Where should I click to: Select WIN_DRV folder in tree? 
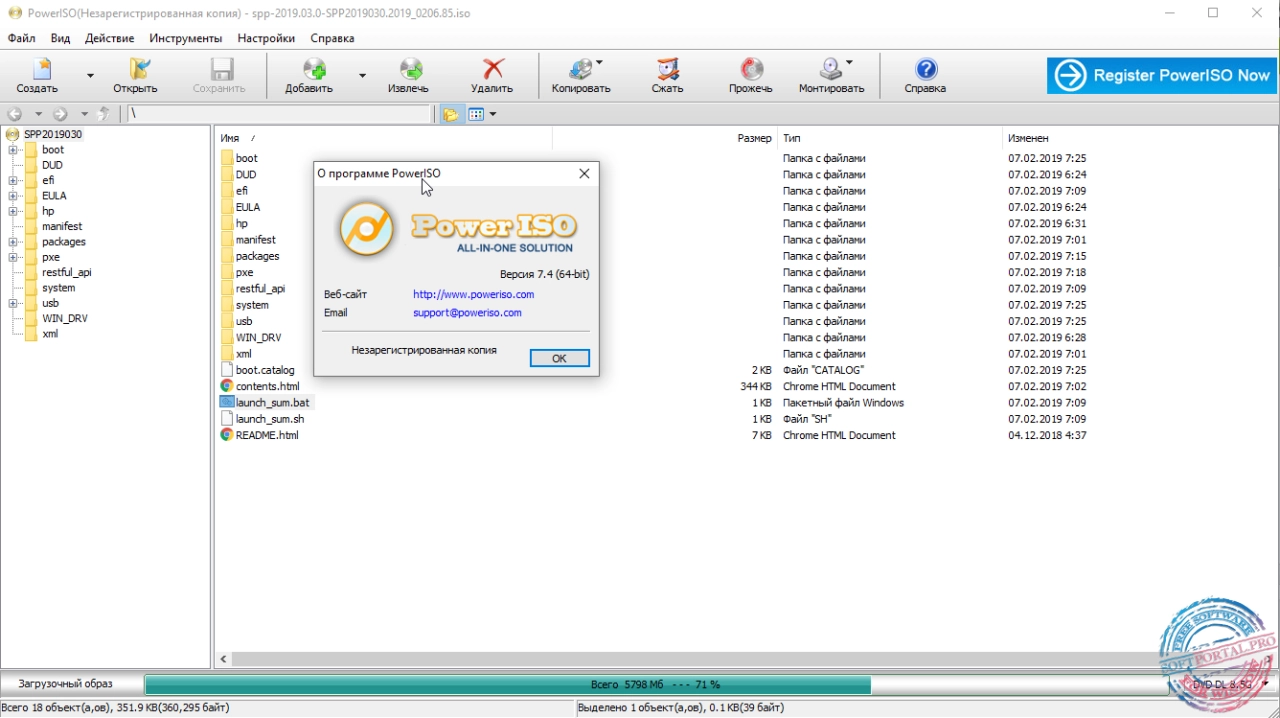click(65, 318)
